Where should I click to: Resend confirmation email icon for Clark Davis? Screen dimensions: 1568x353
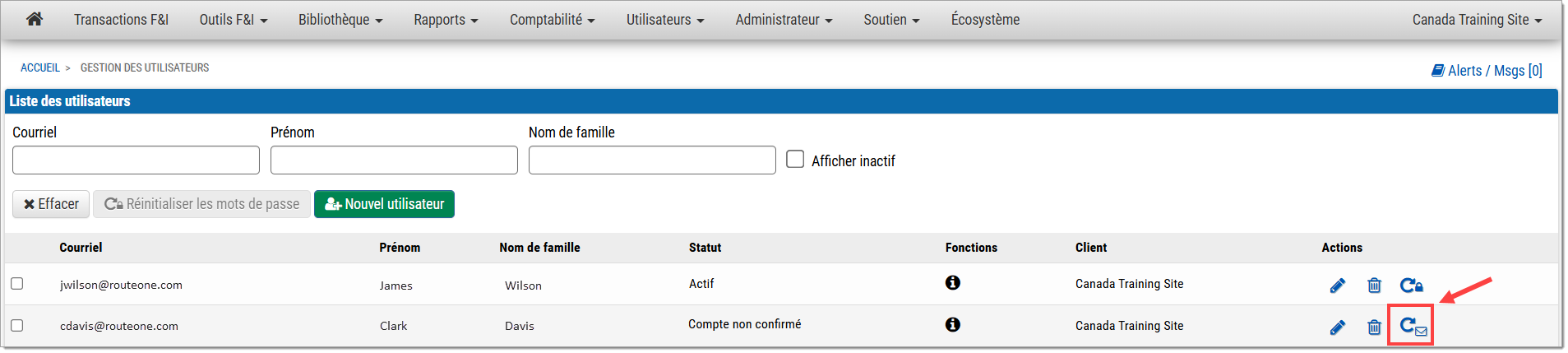(x=1413, y=327)
